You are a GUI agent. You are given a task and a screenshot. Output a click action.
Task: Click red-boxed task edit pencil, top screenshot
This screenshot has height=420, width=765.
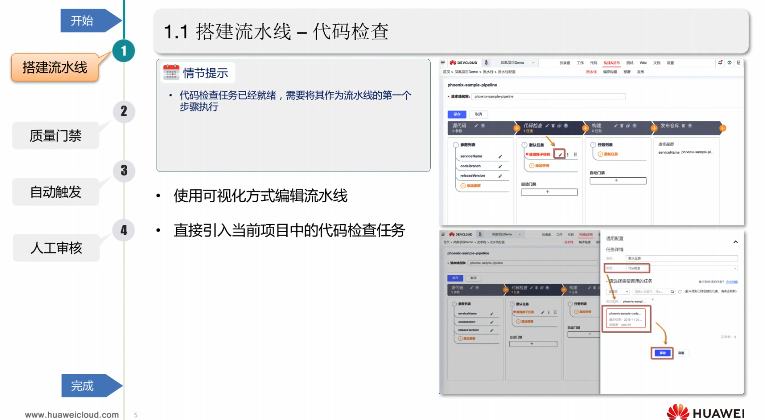click(560, 154)
